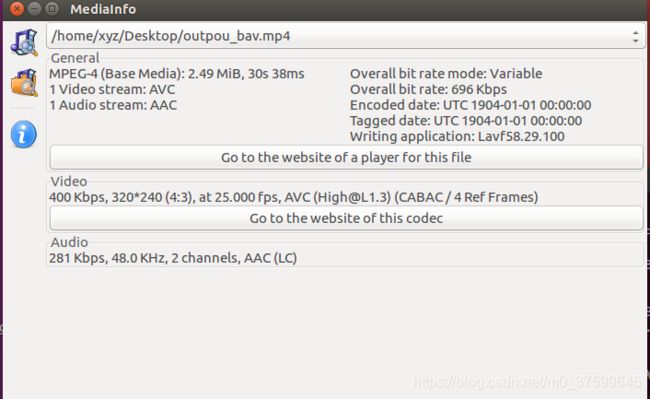650x399 pixels.
Task: Select the Audio 281 Kbps details line
Action: click(173, 258)
